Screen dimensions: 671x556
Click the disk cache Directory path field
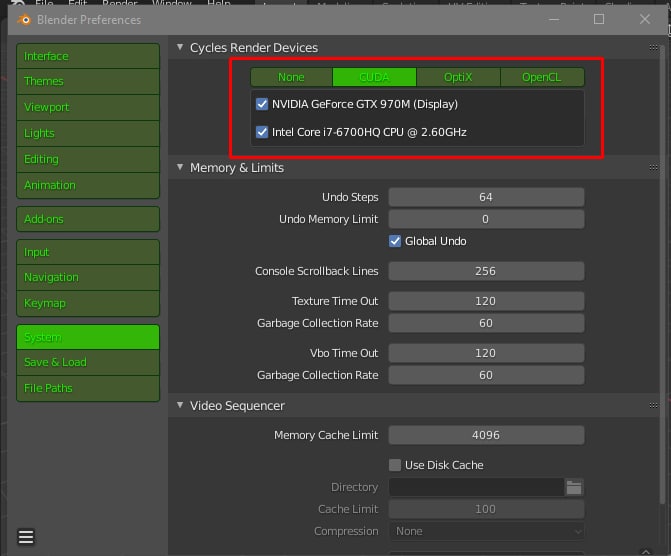click(476, 487)
